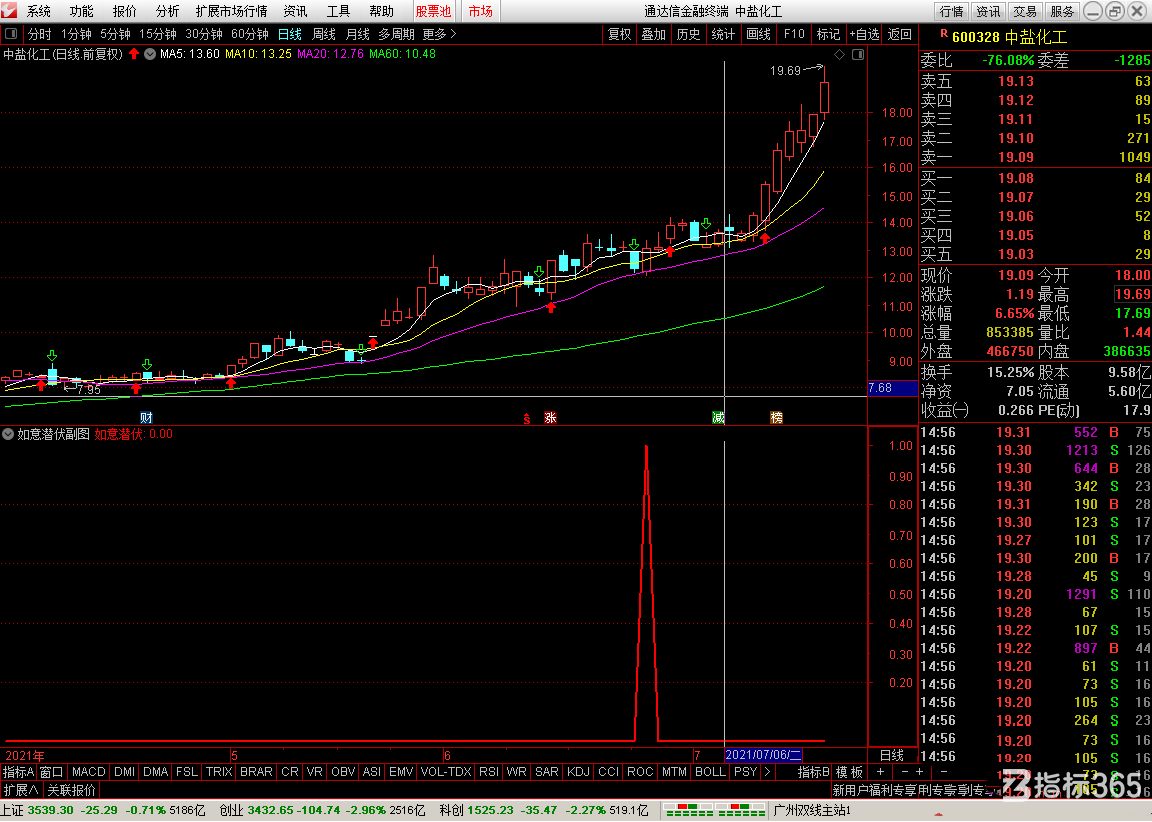Image resolution: width=1152 pixels, height=822 pixels.
Task: Open the 多周期 multi-period view
Action: [397, 35]
